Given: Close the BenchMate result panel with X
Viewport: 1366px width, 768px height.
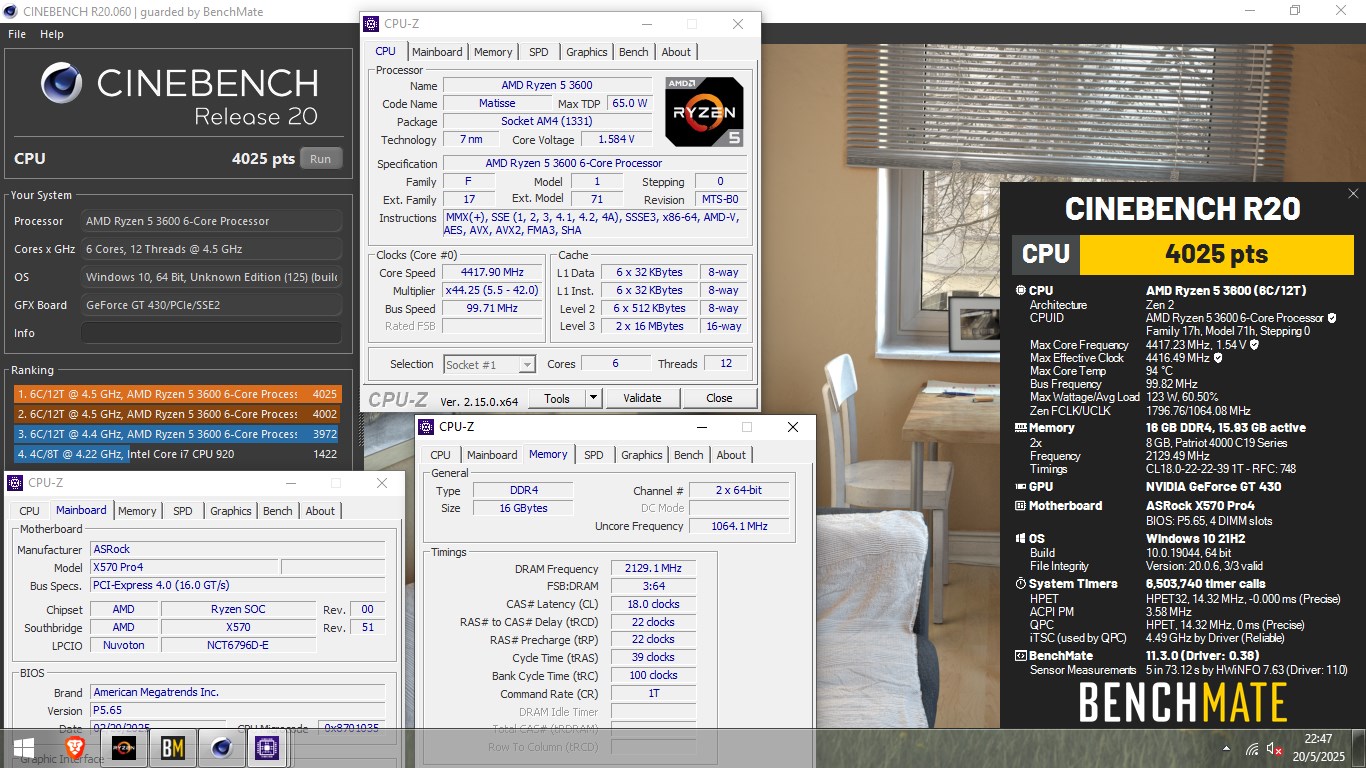Looking at the screenshot, I should coord(1353,194).
